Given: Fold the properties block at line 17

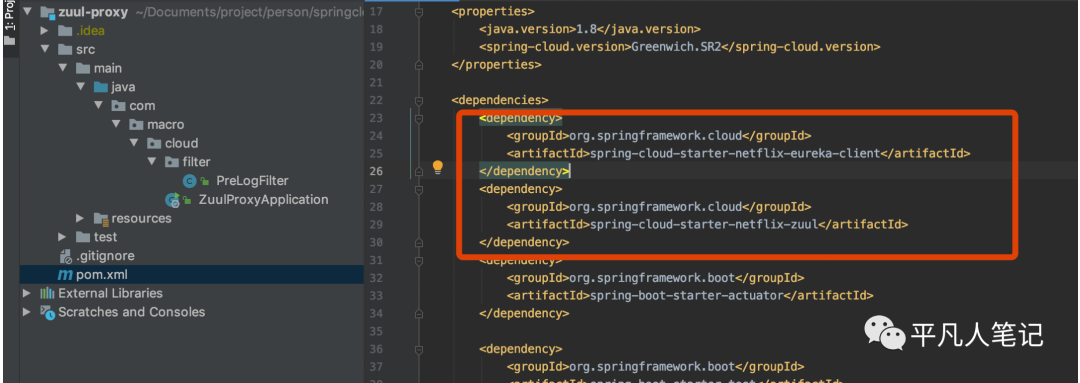Looking at the screenshot, I should tap(419, 12).
